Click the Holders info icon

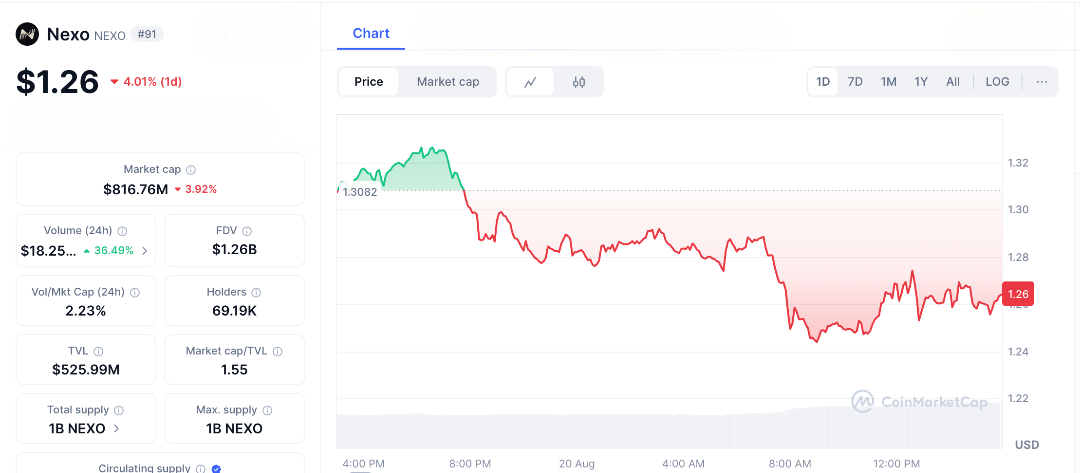coord(256,292)
